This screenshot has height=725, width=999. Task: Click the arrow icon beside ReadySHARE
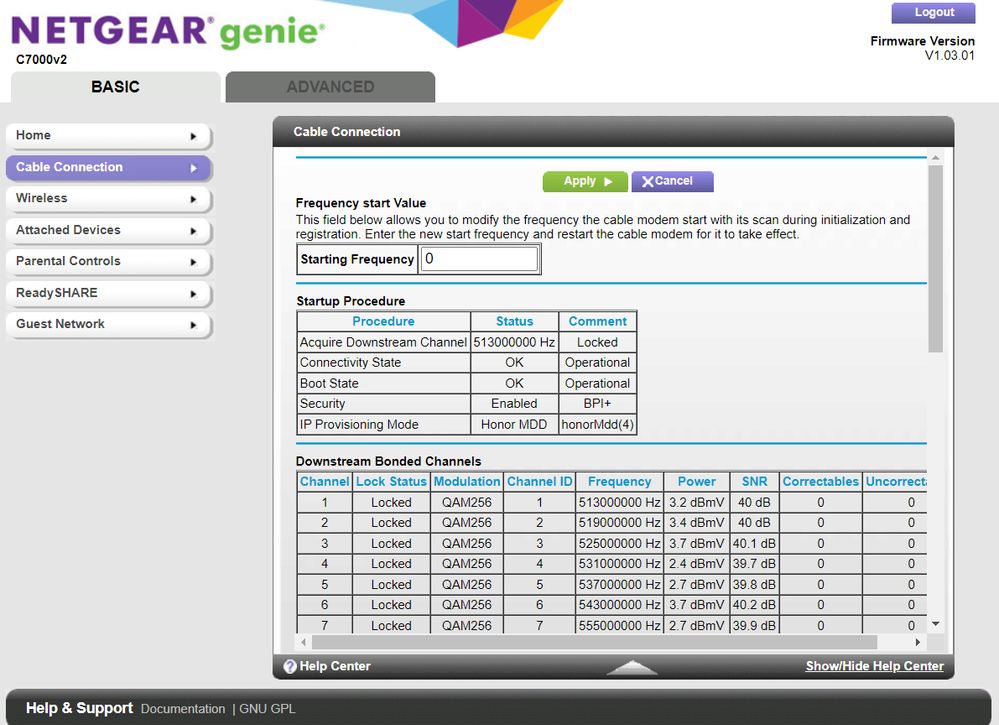tap(193, 294)
